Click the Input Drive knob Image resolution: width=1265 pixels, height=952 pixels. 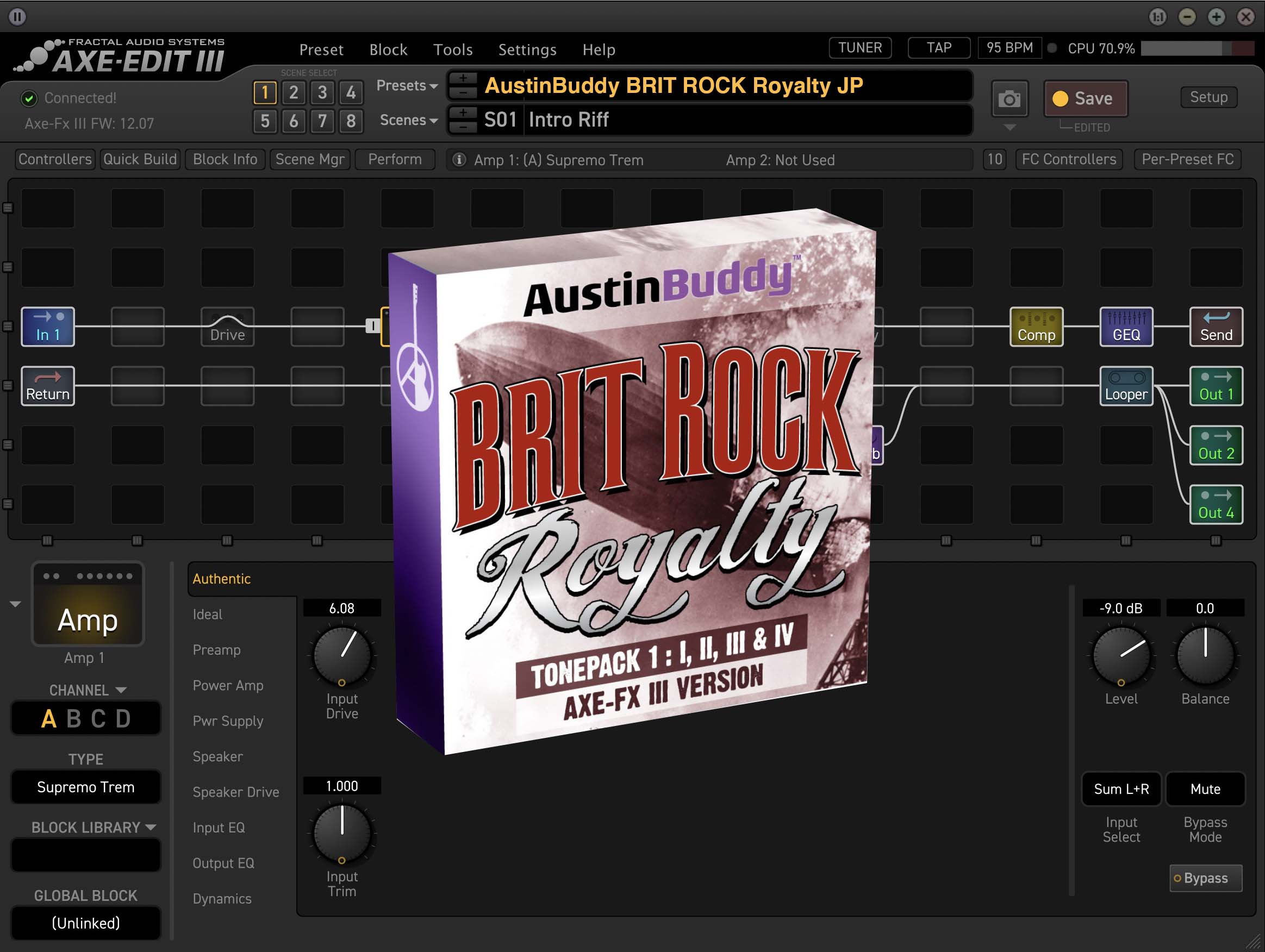(x=342, y=656)
